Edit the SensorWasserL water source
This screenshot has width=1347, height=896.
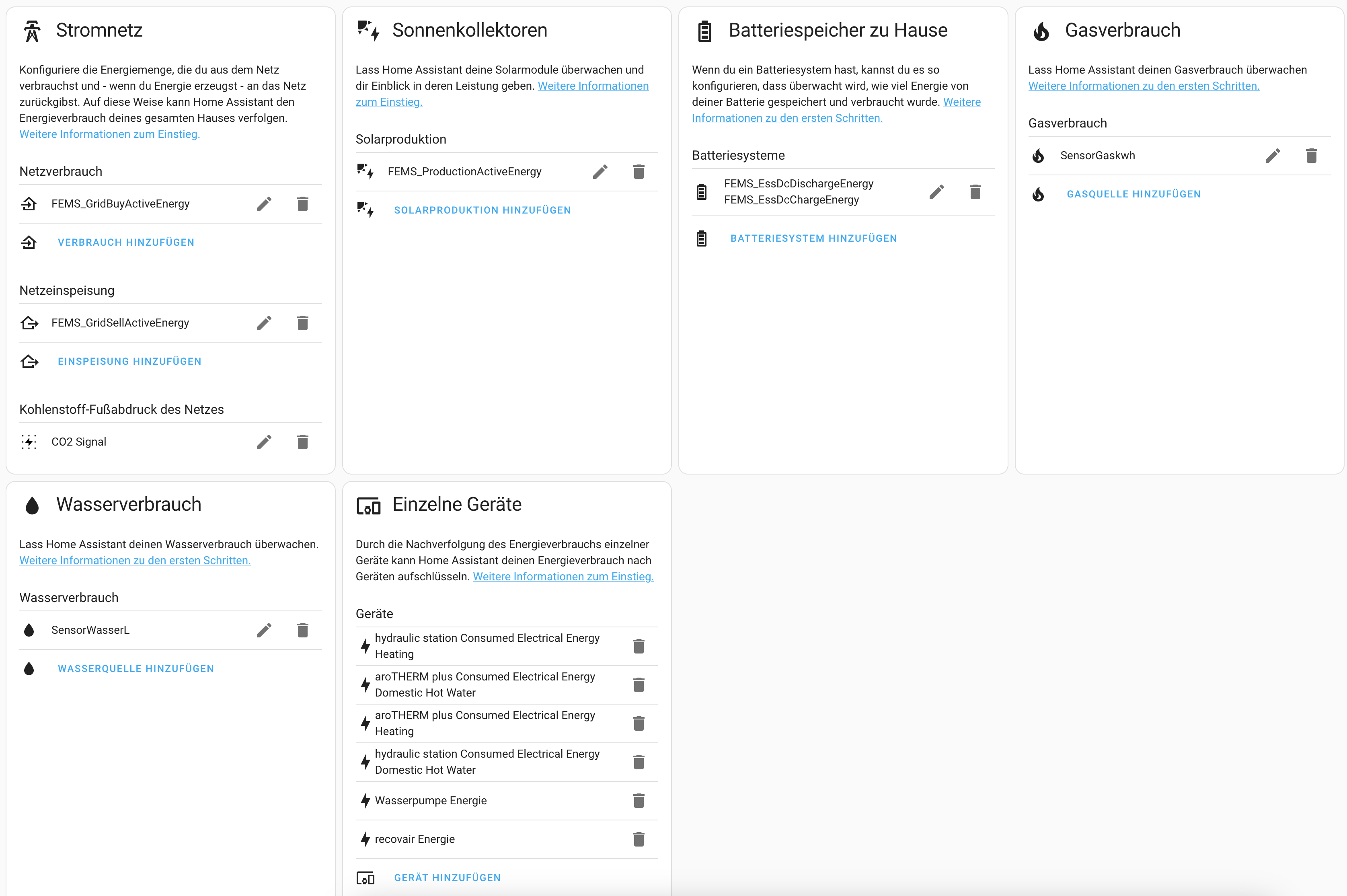tap(263, 630)
